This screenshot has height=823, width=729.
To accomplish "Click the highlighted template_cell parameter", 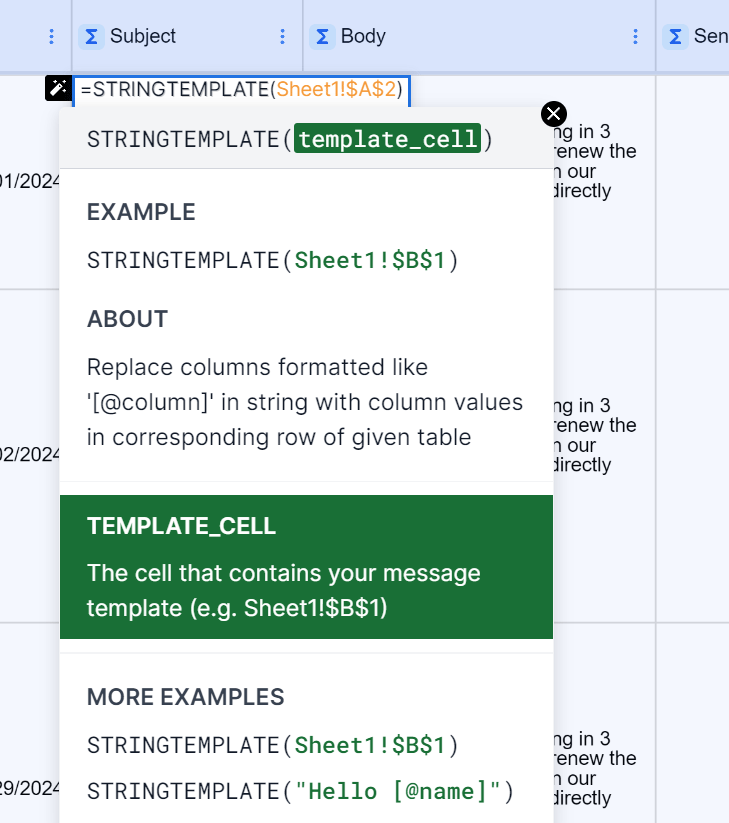I will tap(387, 139).
